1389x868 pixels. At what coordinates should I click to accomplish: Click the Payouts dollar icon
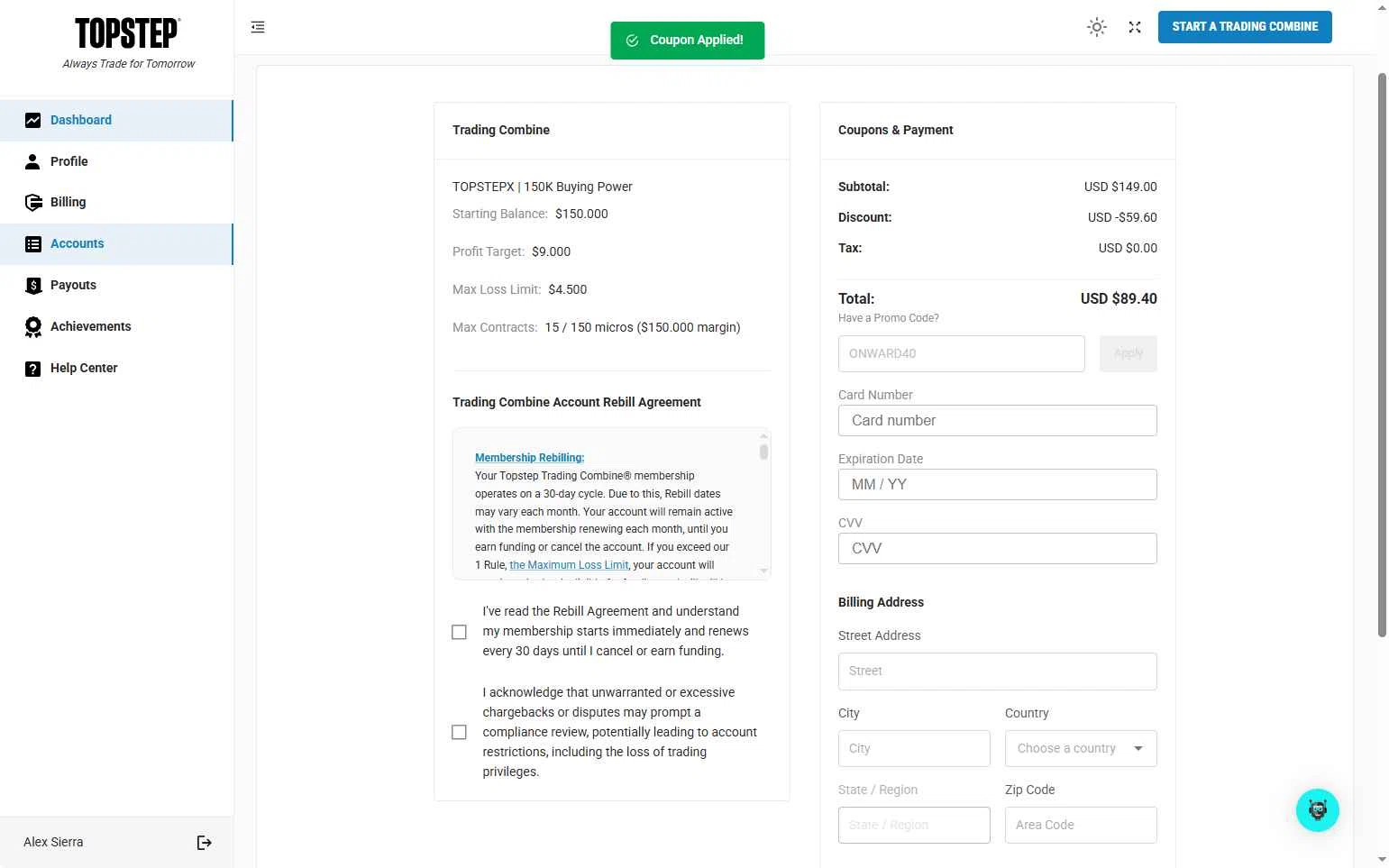[33, 286]
